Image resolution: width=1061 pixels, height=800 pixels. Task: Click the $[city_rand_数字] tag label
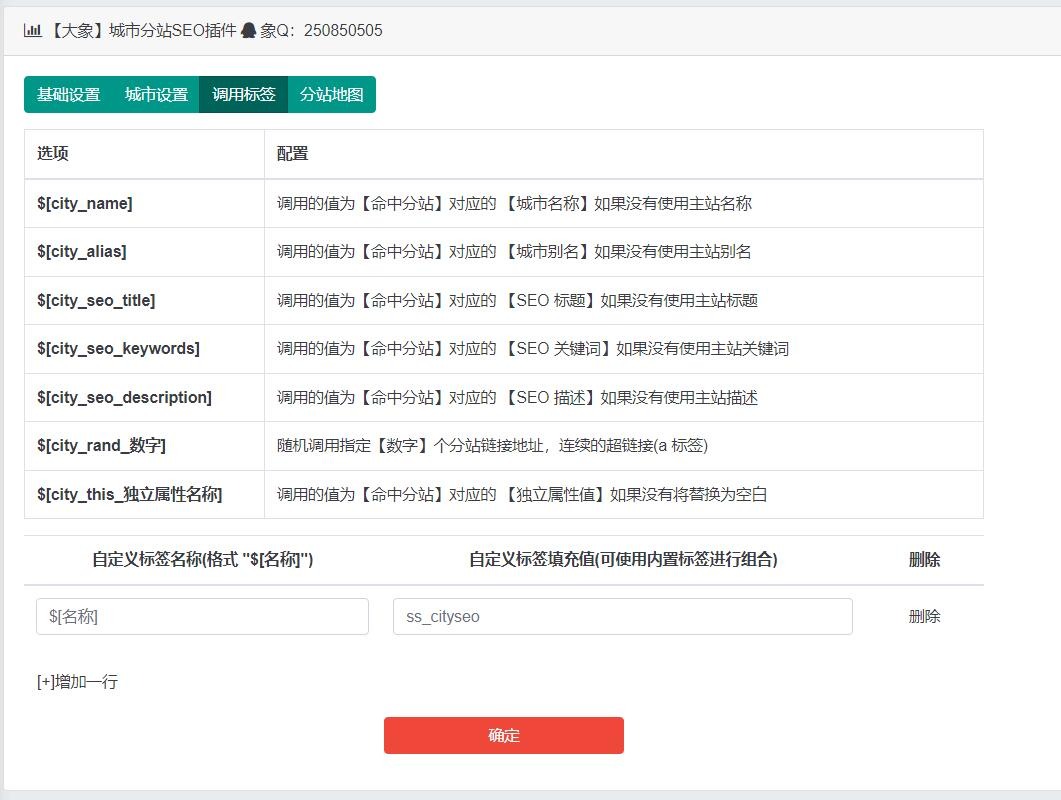click(x=101, y=446)
